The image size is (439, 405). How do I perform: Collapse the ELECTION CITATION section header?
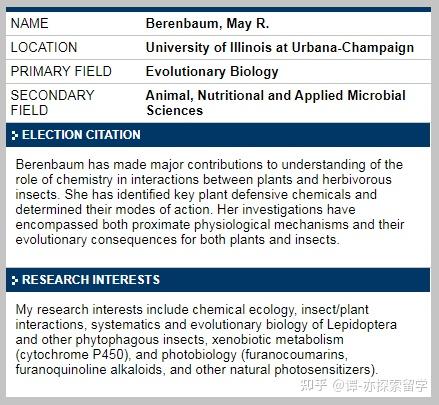[218, 135]
